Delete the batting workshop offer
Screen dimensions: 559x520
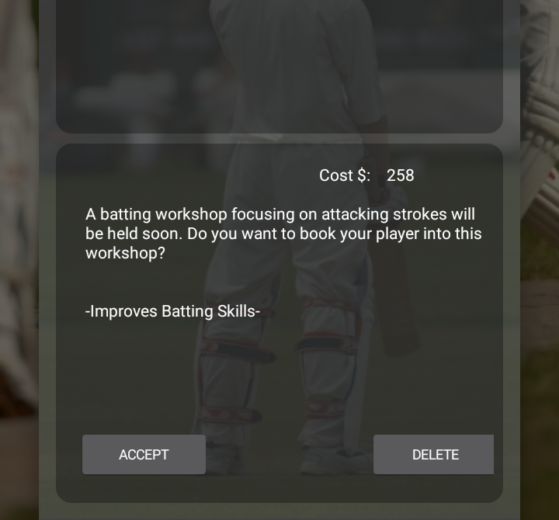point(434,454)
